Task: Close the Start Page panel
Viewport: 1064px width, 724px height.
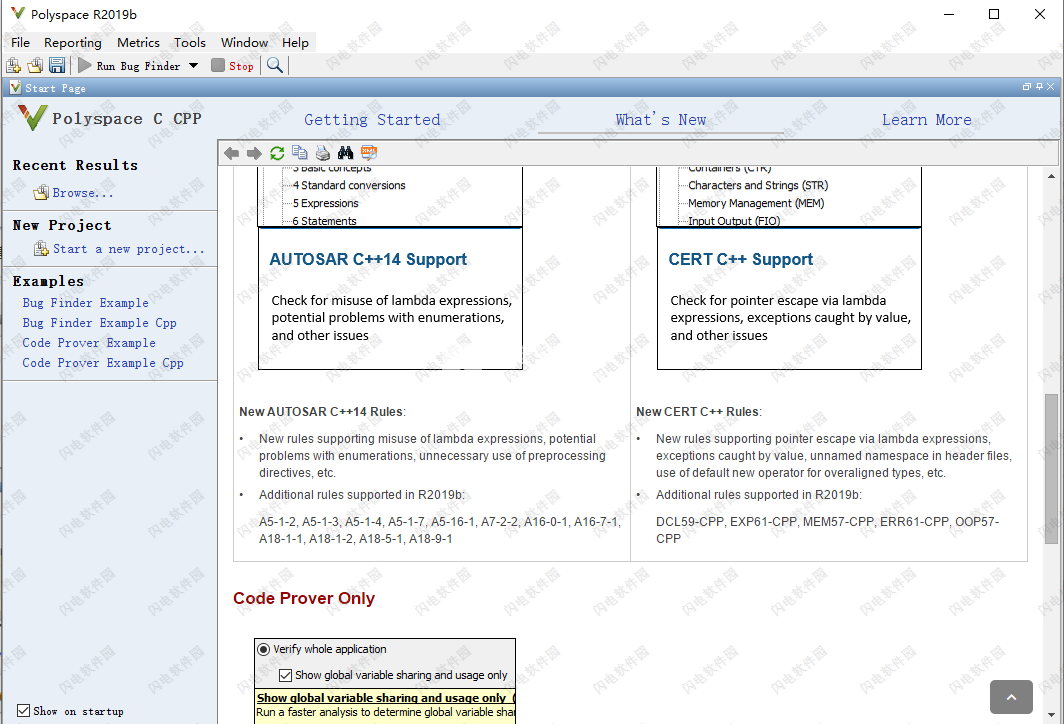Action: (1050, 87)
